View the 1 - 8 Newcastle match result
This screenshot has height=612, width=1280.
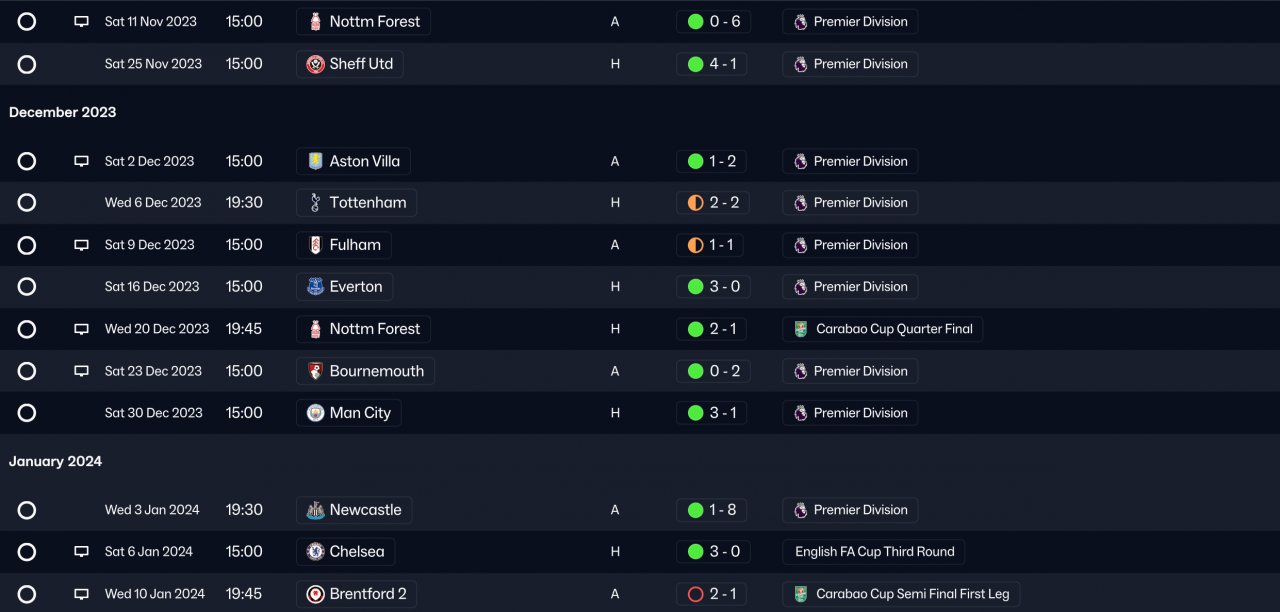click(712, 510)
